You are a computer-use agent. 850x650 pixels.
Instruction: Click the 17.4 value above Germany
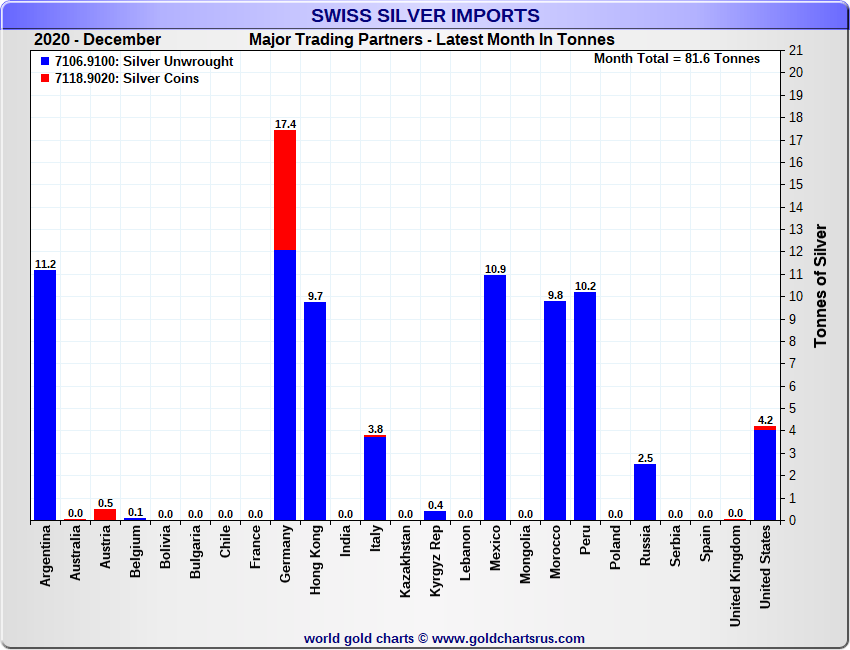[285, 124]
